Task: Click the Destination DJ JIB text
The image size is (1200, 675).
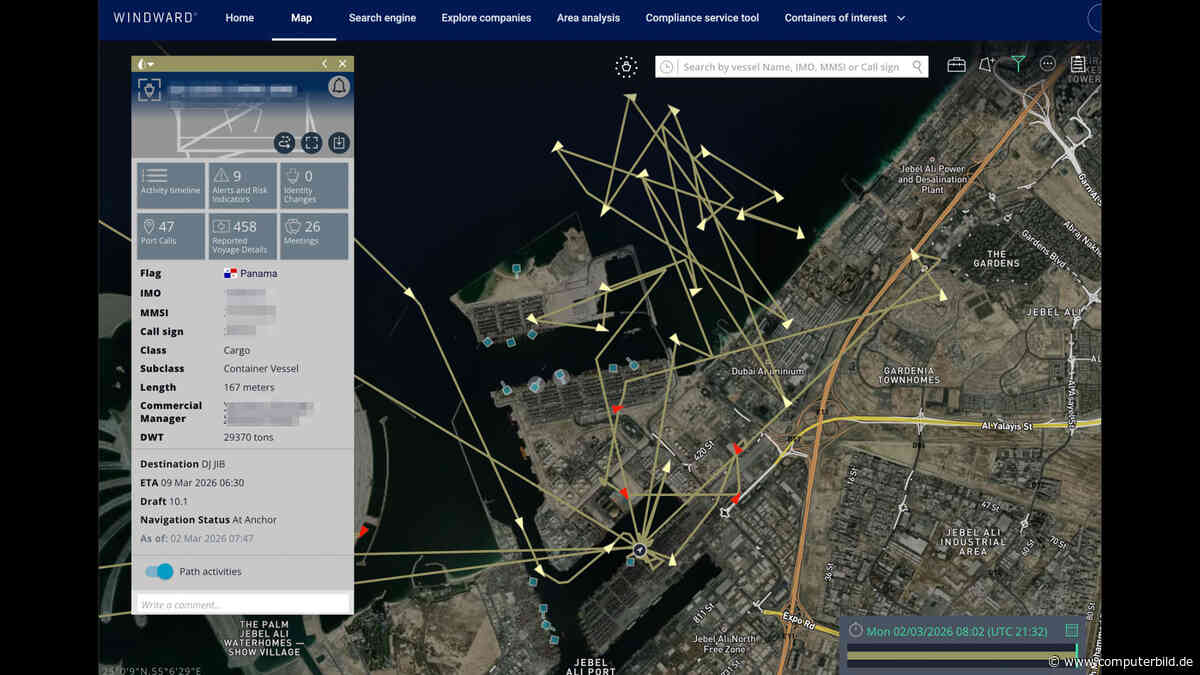Action: click(182, 464)
